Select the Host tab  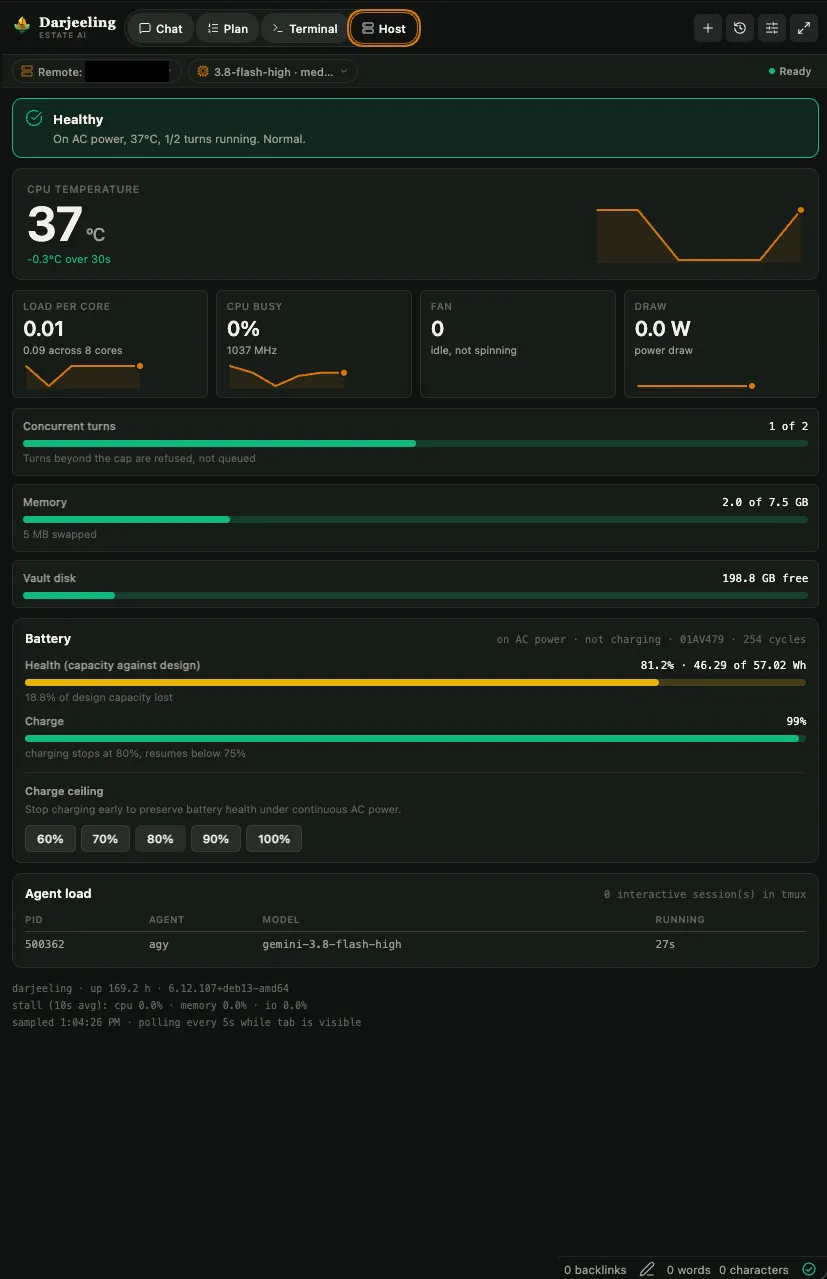(x=384, y=28)
